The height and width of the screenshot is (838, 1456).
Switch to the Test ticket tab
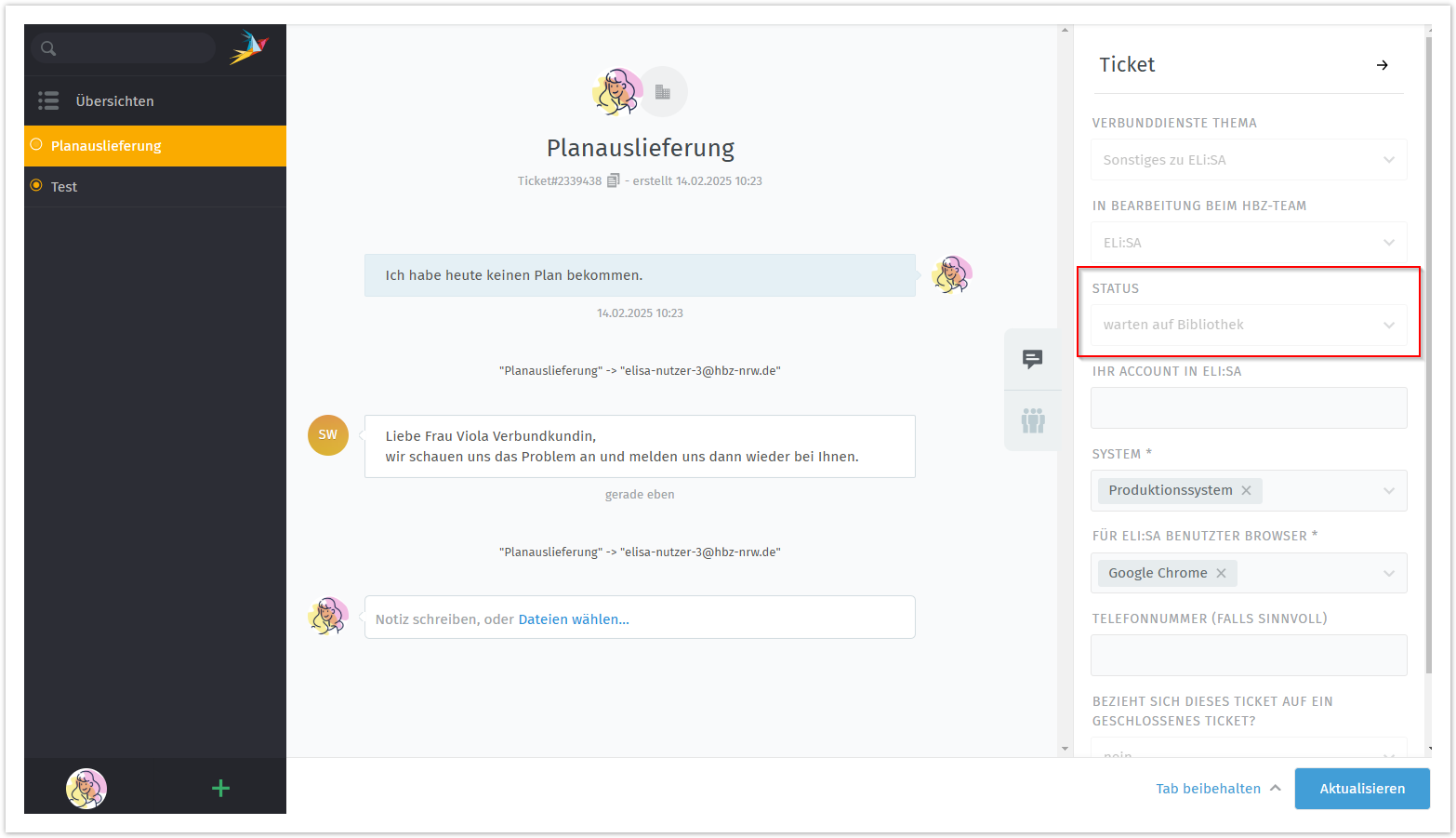coord(64,187)
